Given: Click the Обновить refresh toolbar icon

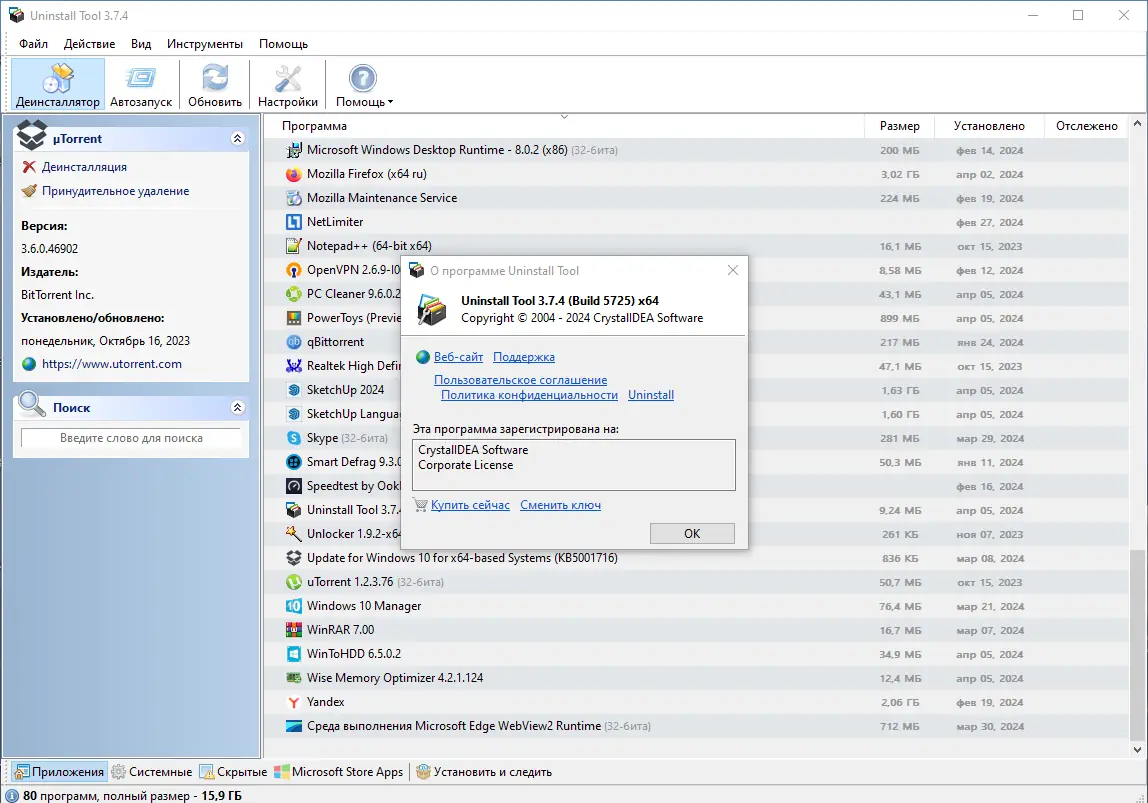Looking at the screenshot, I should coord(215,85).
